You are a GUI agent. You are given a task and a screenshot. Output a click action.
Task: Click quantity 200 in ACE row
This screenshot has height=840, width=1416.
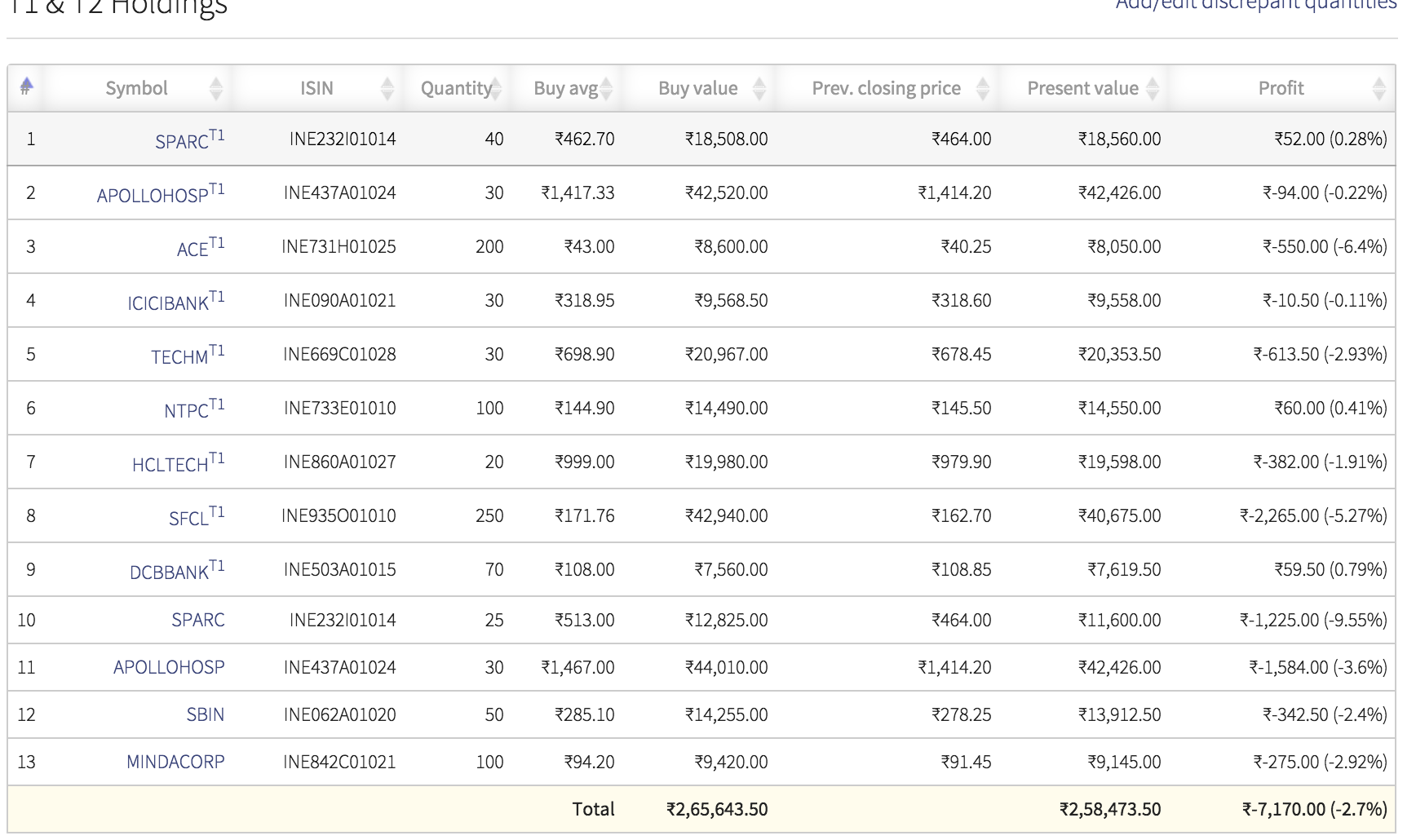[x=489, y=246]
